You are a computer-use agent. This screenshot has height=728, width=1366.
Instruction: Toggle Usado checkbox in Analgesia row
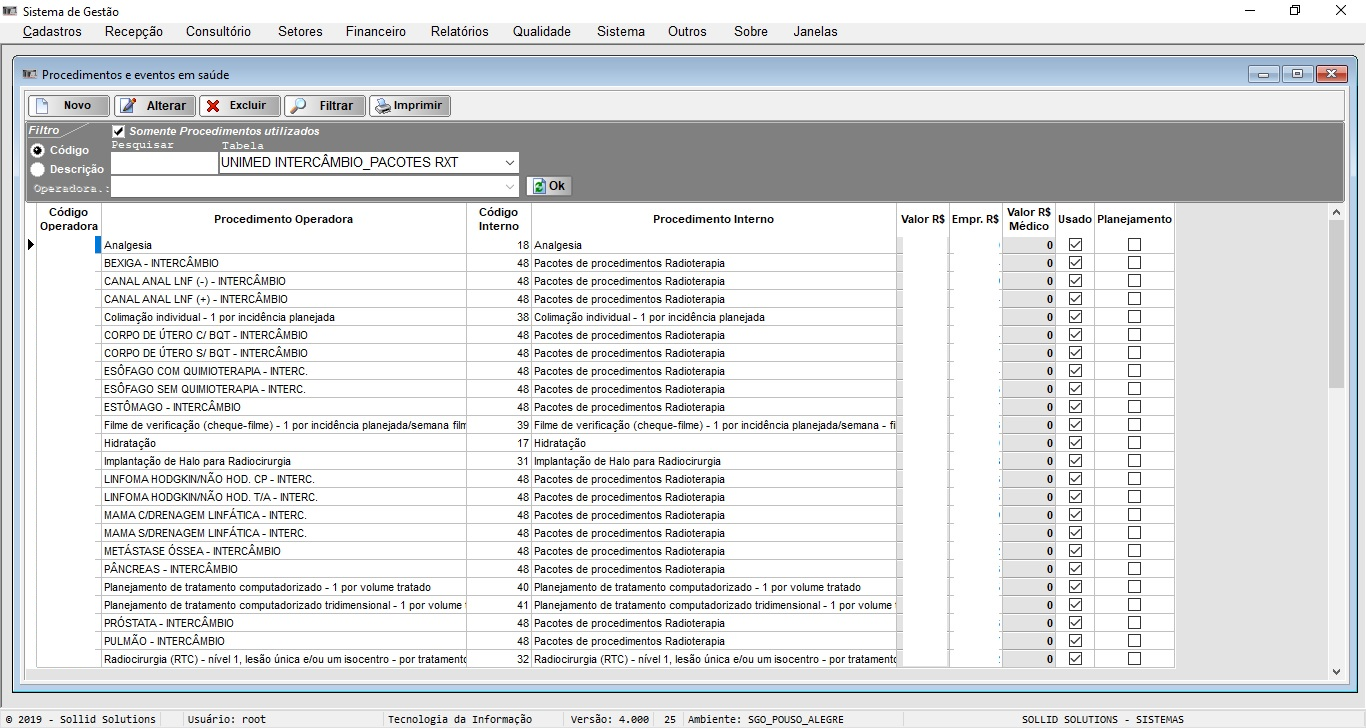tap(1075, 245)
